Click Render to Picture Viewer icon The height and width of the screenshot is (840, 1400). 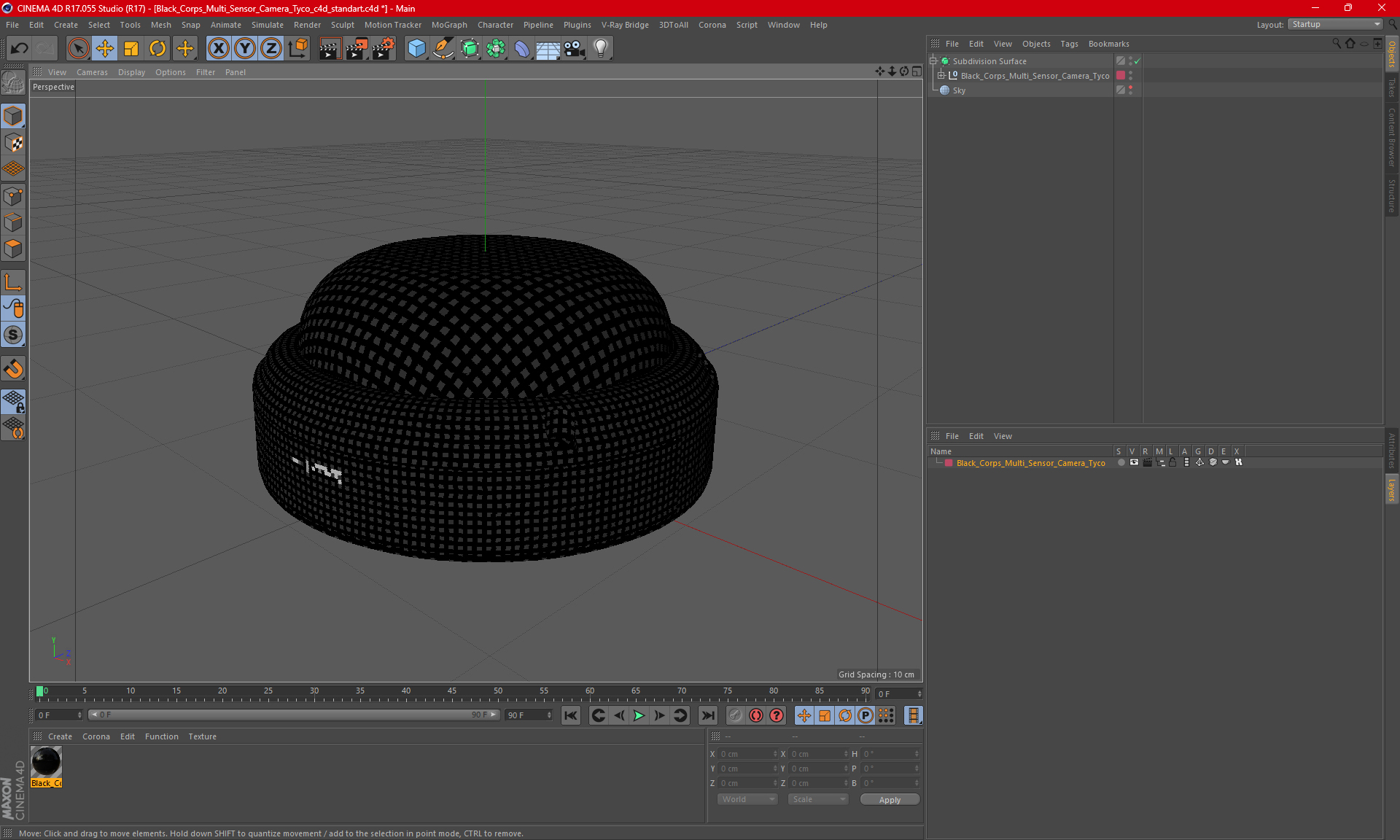click(357, 49)
